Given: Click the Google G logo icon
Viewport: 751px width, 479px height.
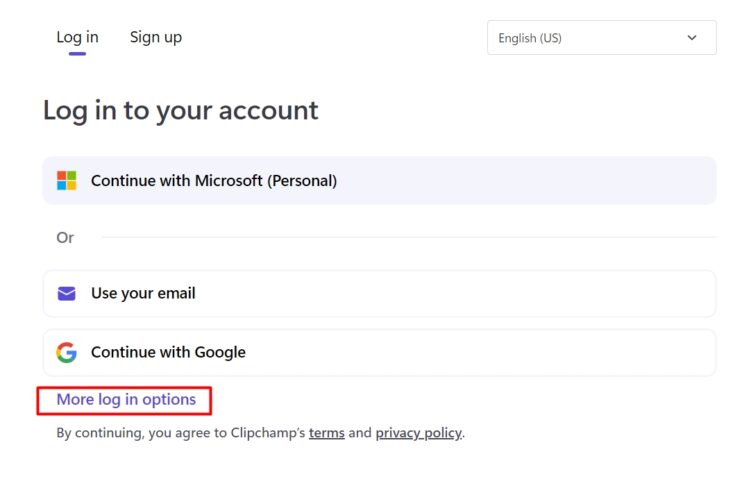Looking at the screenshot, I should pos(67,352).
